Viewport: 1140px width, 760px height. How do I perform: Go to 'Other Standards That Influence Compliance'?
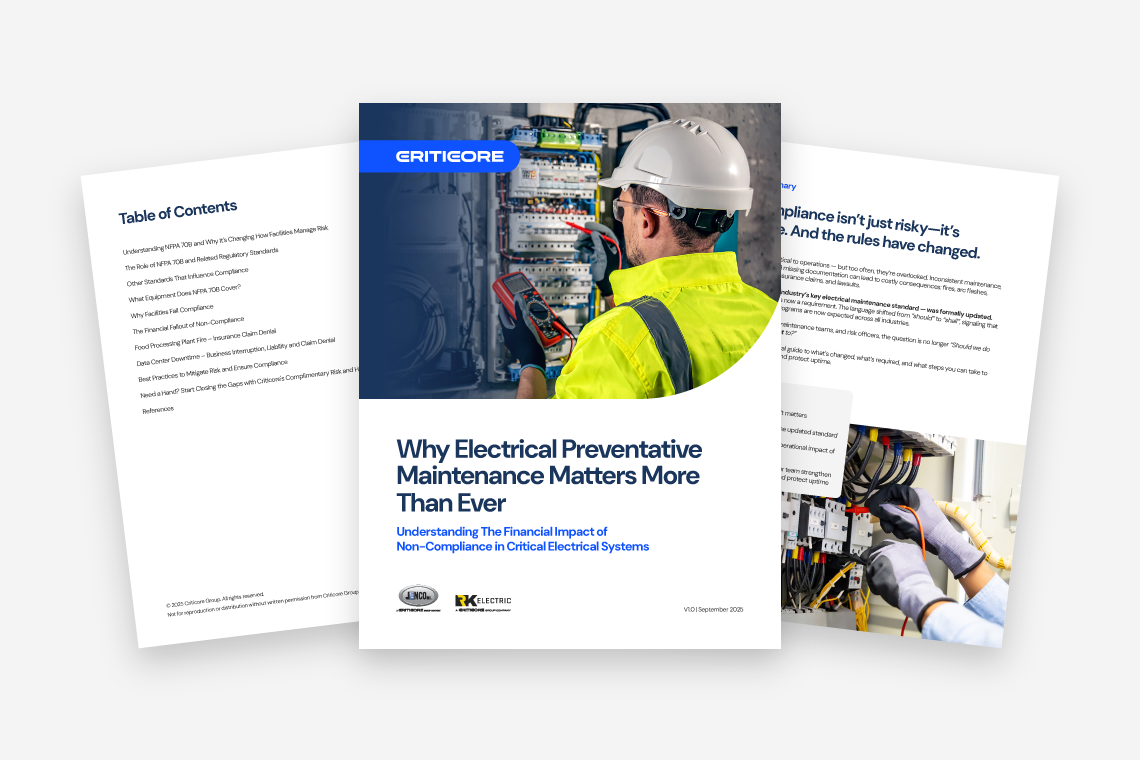click(187, 277)
